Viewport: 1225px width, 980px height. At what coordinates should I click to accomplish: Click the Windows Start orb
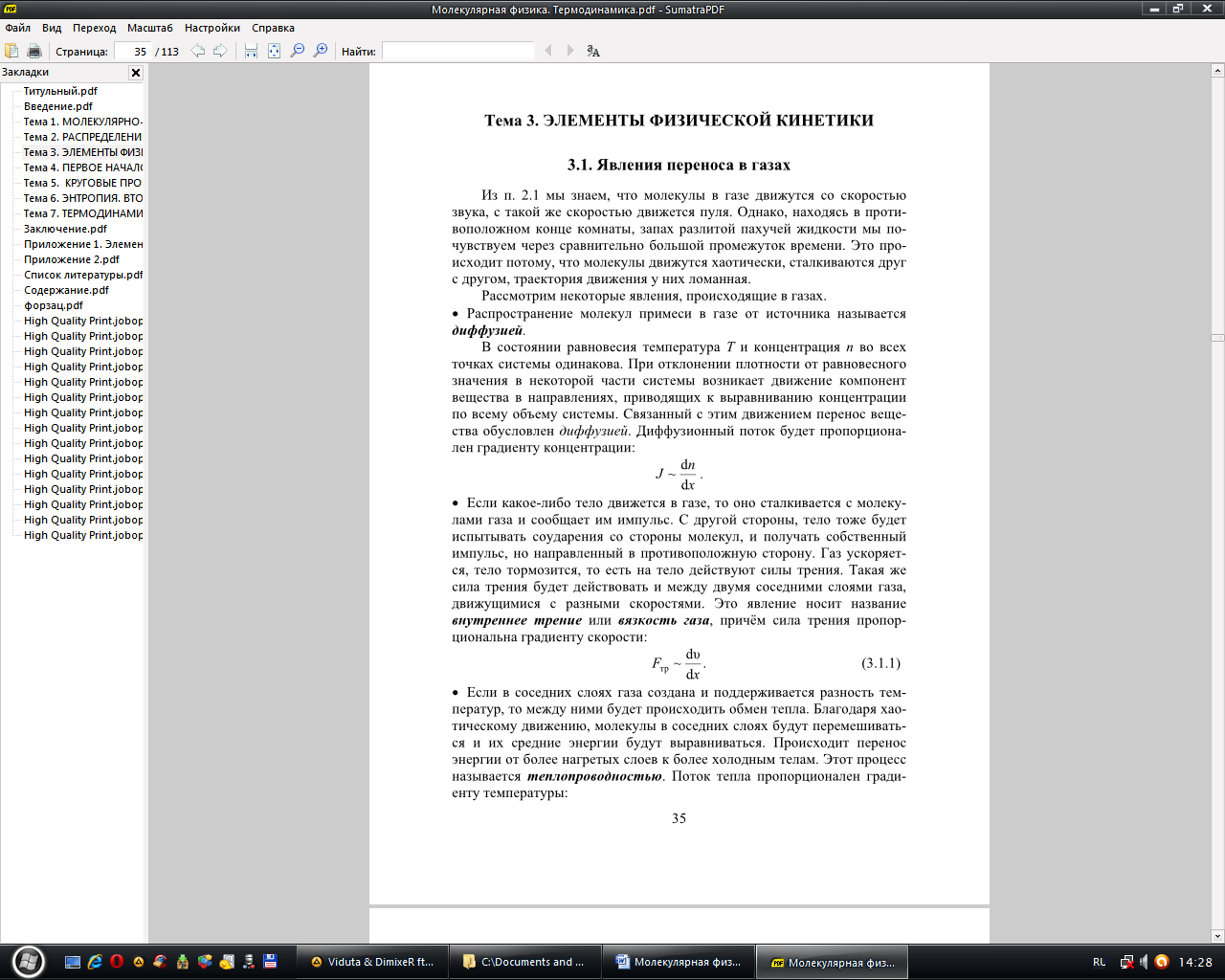click(x=28, y=961)
